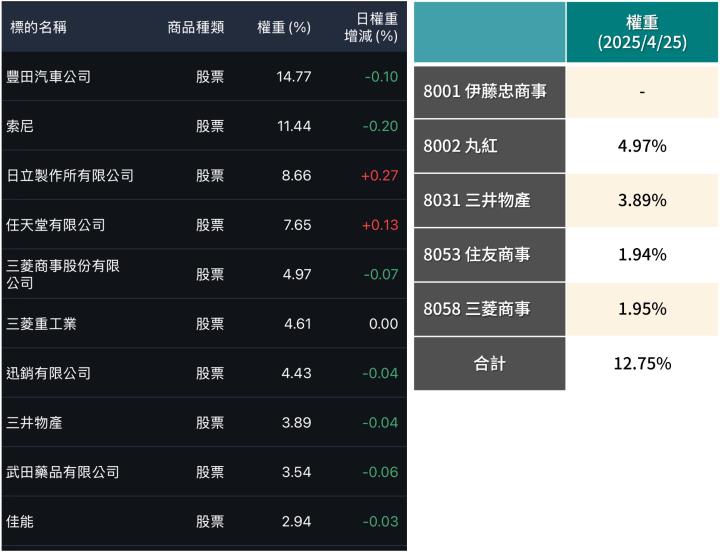
Task: Click the 12.75% total weight cell
Action: pos(641,363)
